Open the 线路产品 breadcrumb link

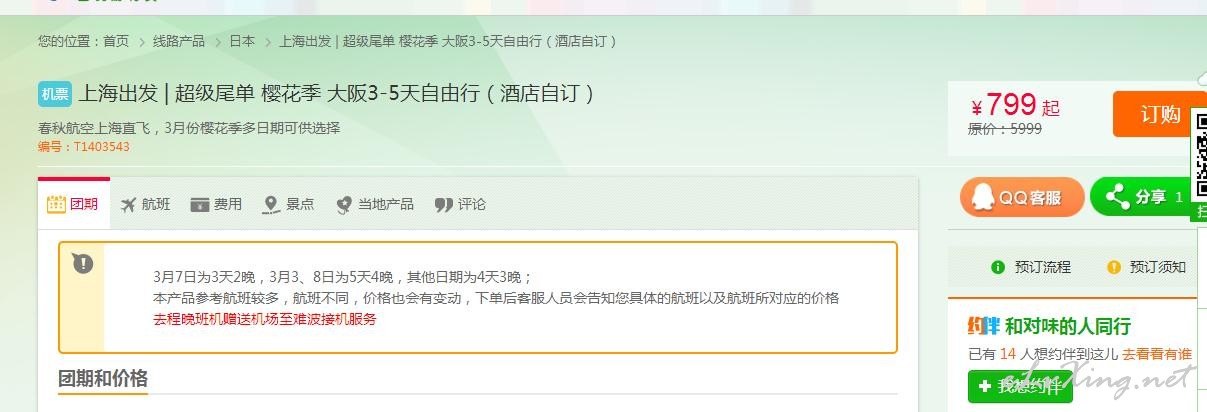coord(179,41)
